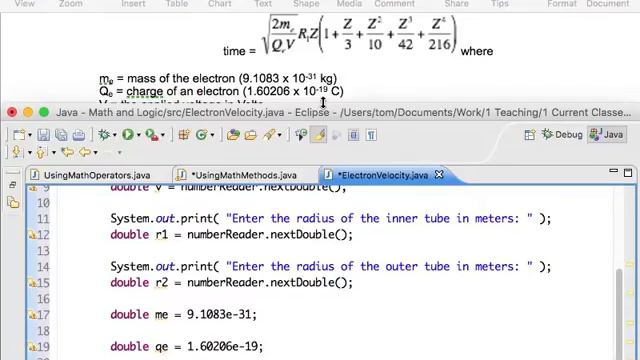
Task: Click the Search flashlight icon
Action: (x=269, y=135)
